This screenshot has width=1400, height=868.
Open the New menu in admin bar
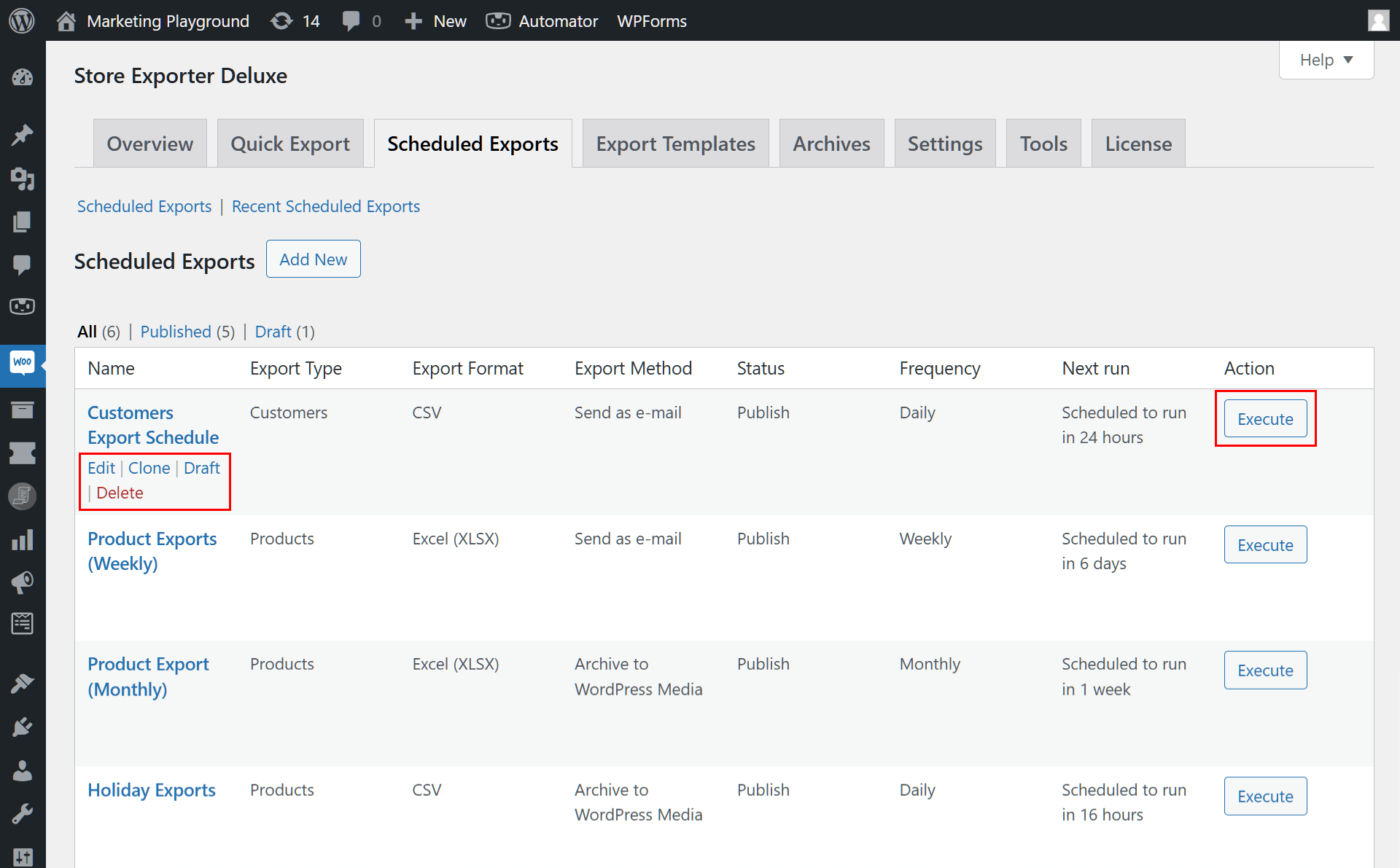450,21
